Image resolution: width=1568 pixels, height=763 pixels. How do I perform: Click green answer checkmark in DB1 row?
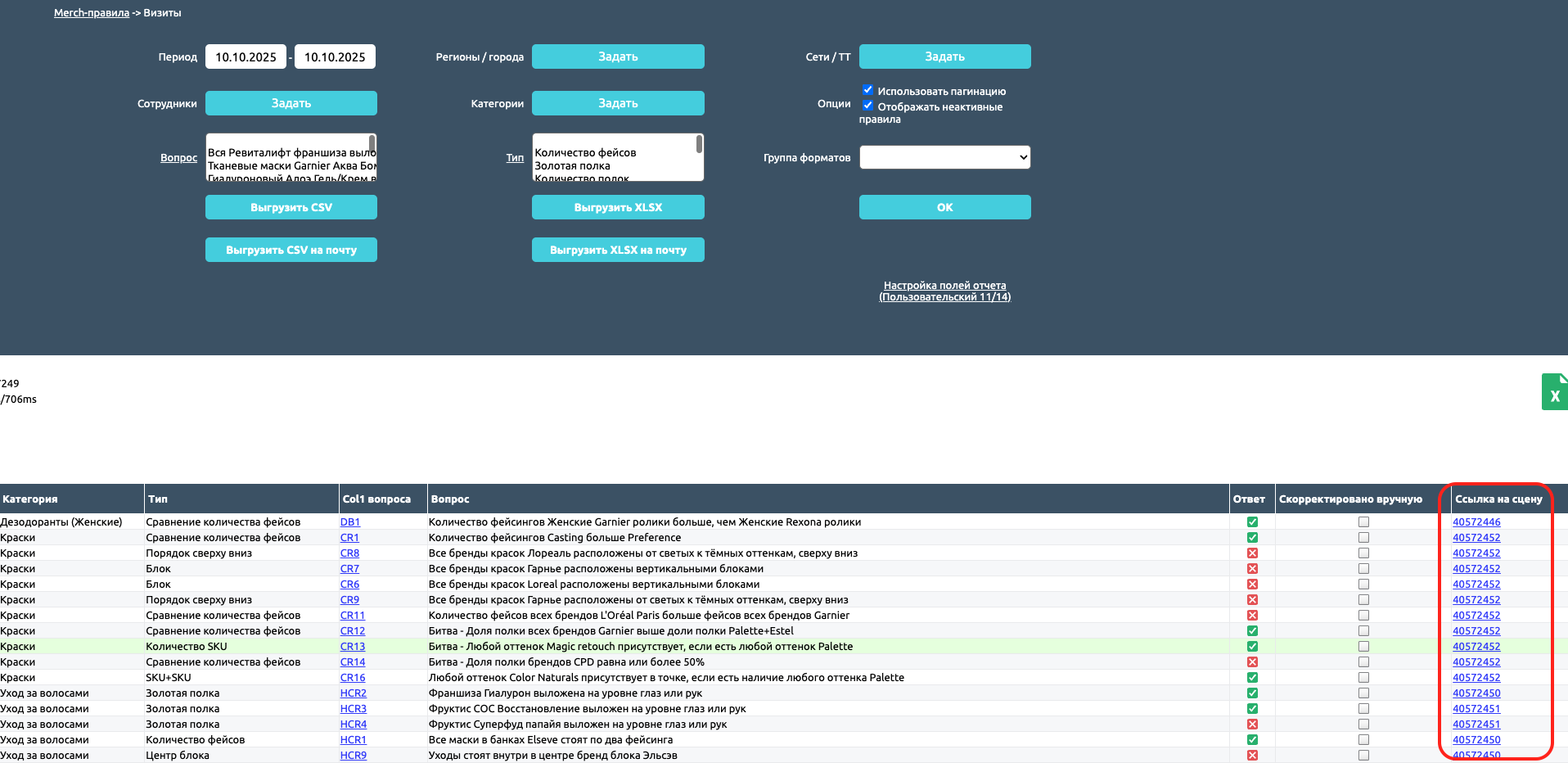[1252, 522]
